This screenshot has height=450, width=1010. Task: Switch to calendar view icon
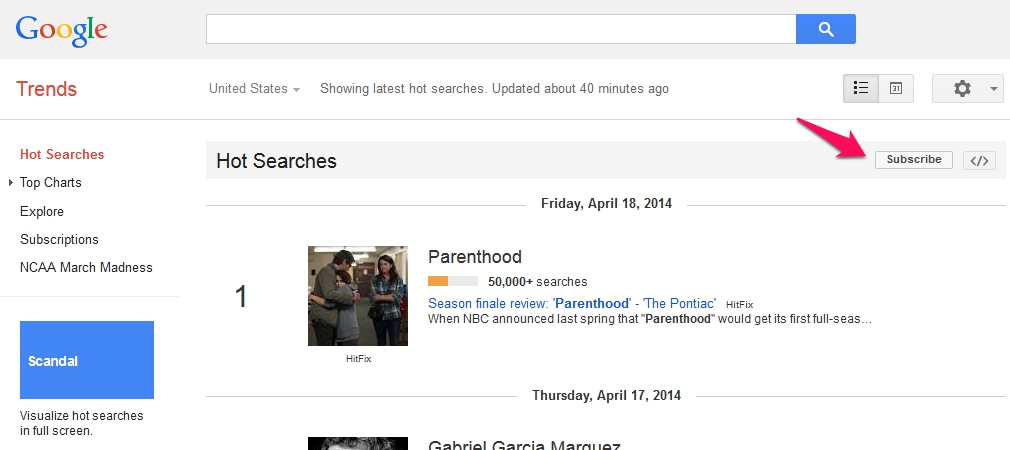coord(896,88)
